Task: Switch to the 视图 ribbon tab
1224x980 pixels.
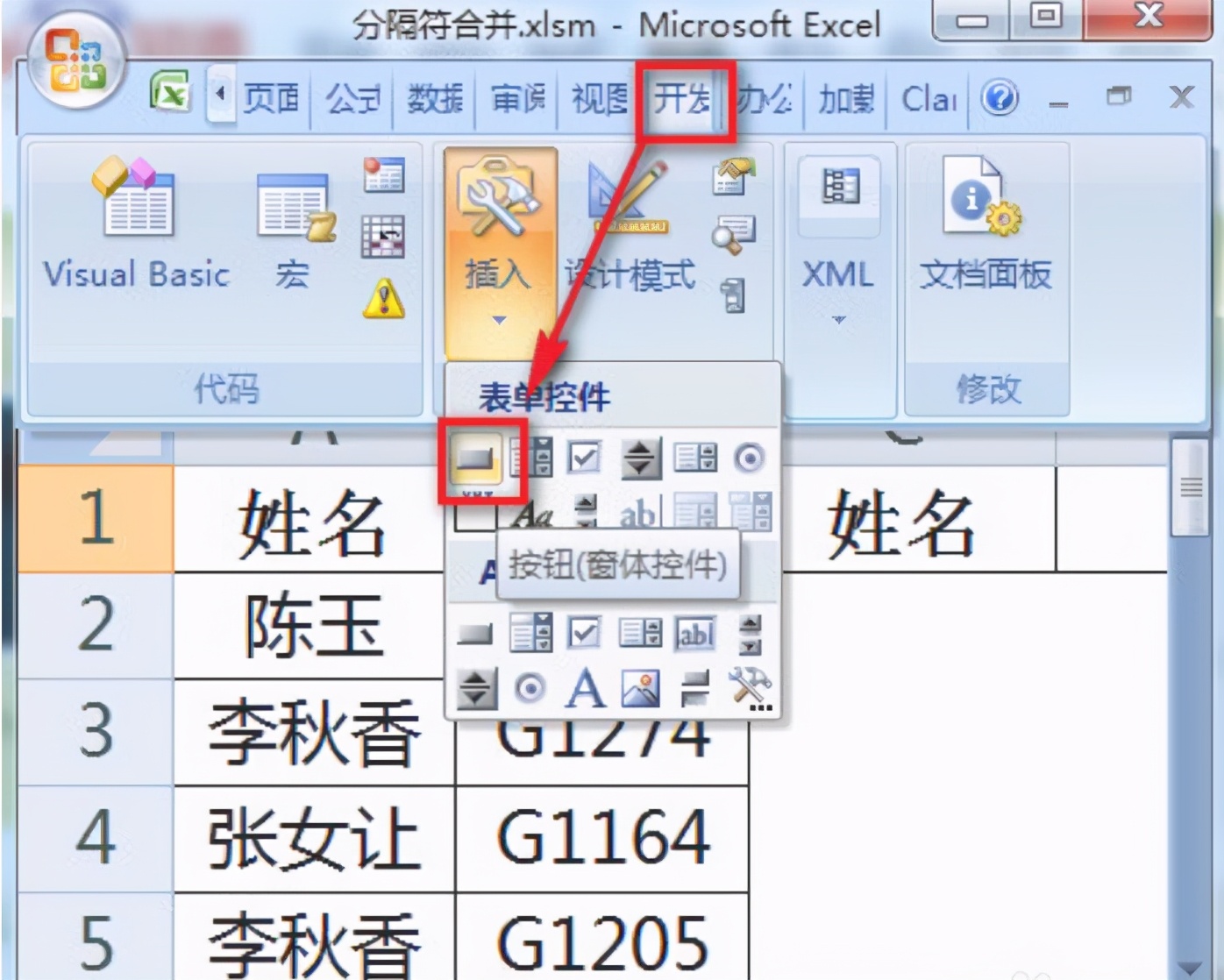Action: [600, 98]
